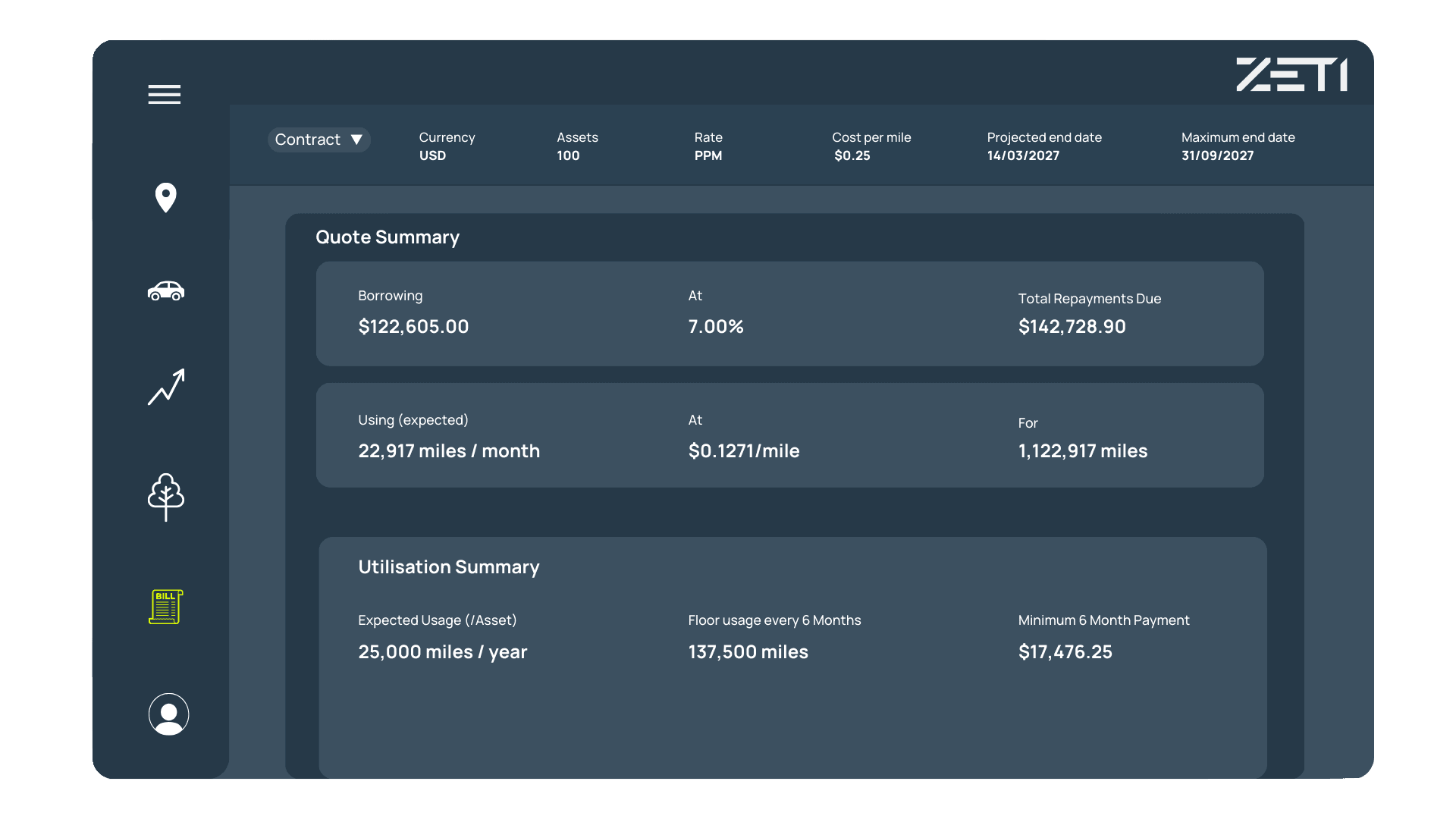Click the tree environmental icon
Image resolution: width=1456 pixels, height=819 pixels.
[x=165, y=497]
